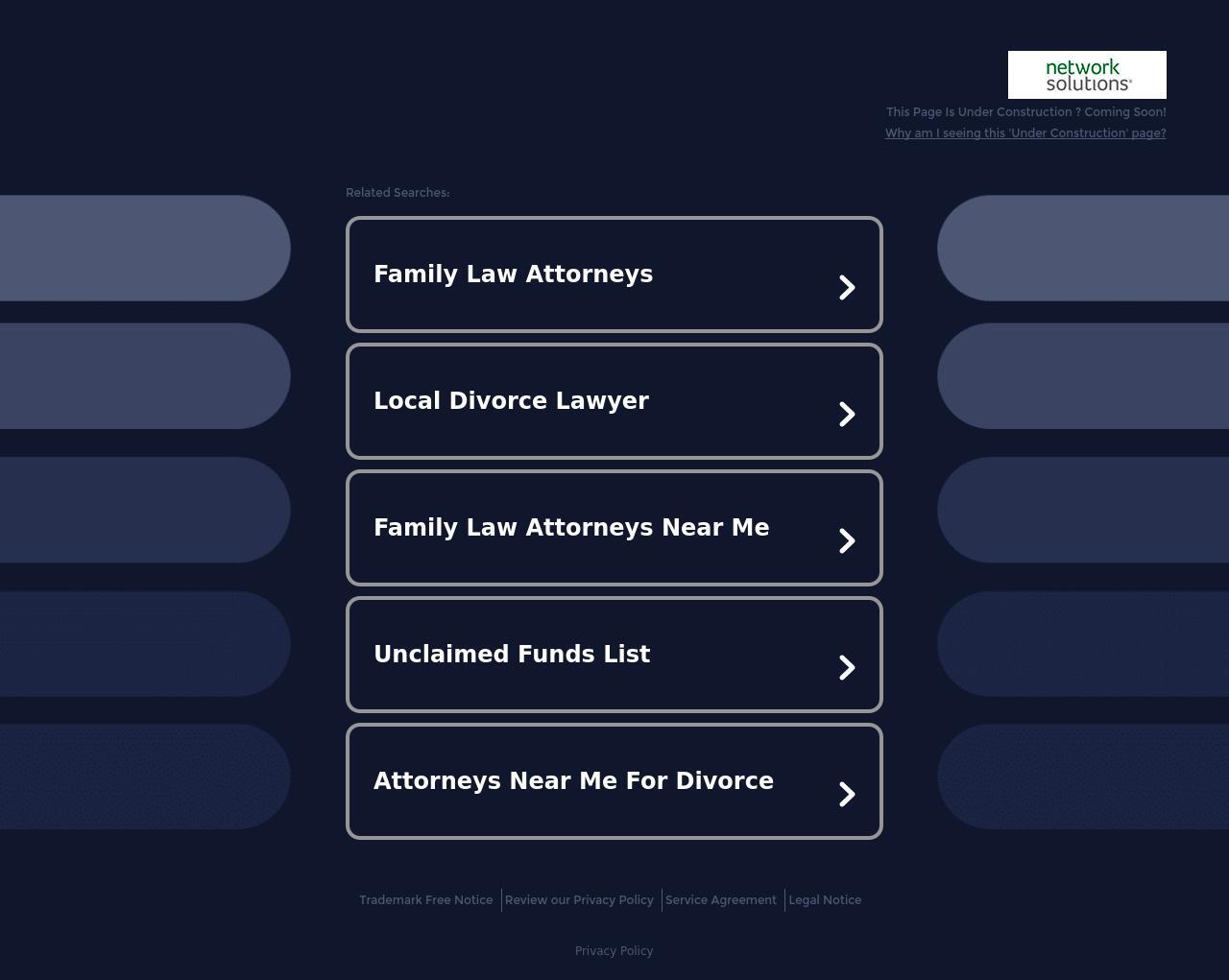This screenshot has height=980, width=1229.
Task: Click the chevron arrow beside Family Law Attorneys
Action: coord(847,287)
